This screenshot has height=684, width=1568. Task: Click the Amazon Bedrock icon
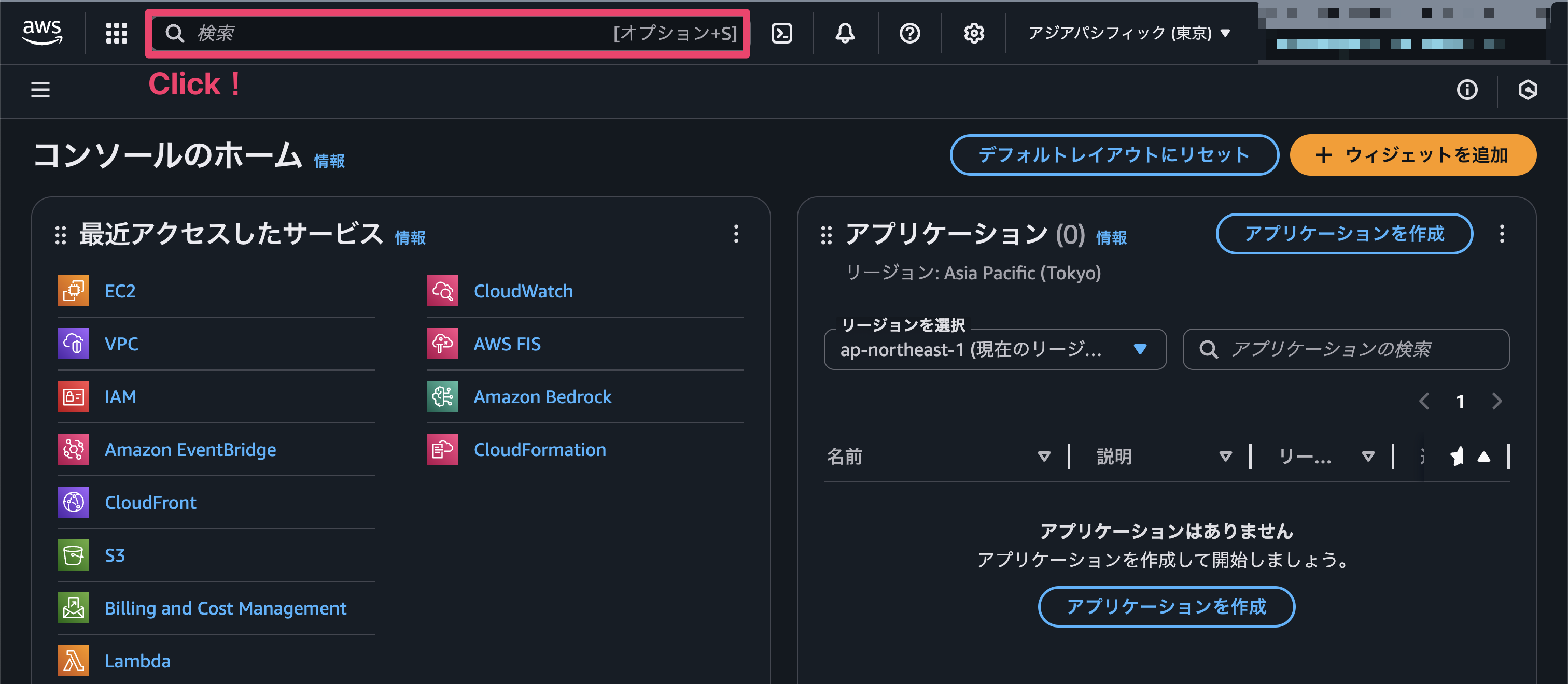click(x=442, y=396)
